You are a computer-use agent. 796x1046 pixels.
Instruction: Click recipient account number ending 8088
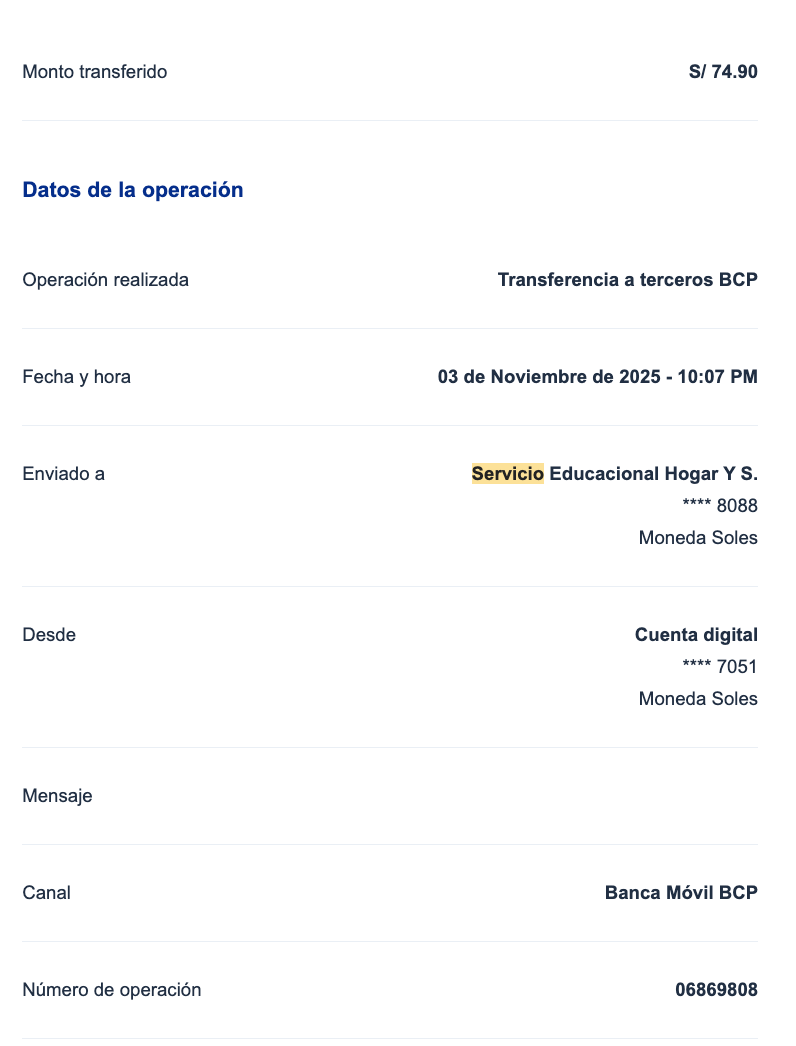click(x=718, y=506)
